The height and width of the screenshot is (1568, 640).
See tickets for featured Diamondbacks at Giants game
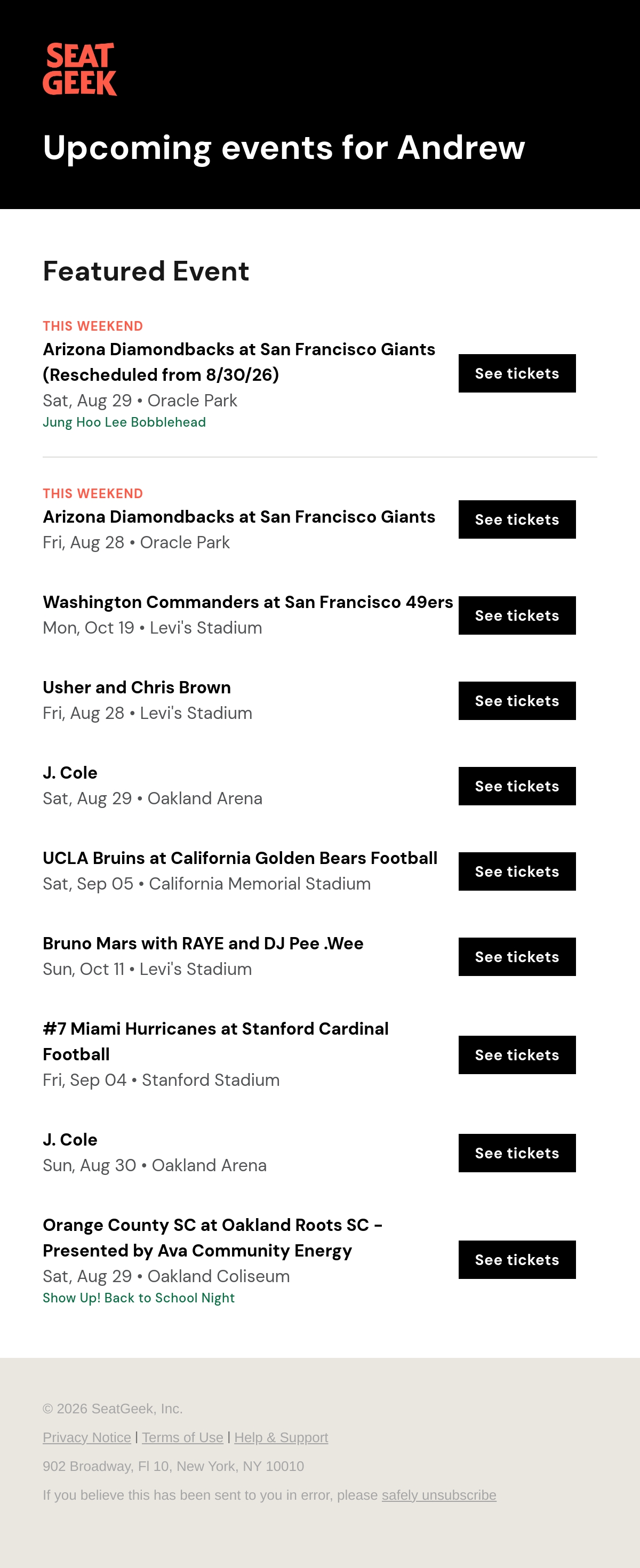pos(517,373)
